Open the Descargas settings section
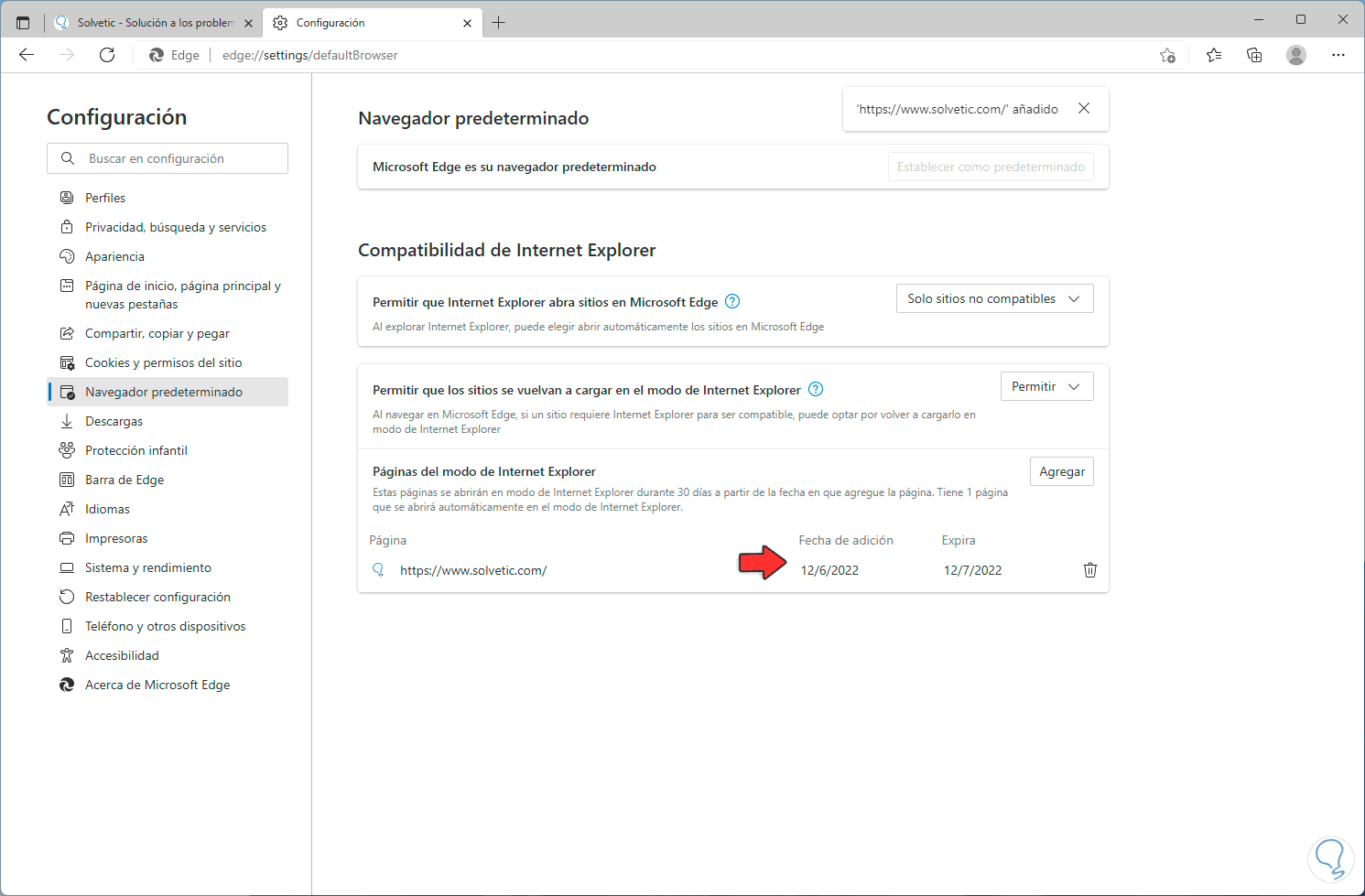 114,421
